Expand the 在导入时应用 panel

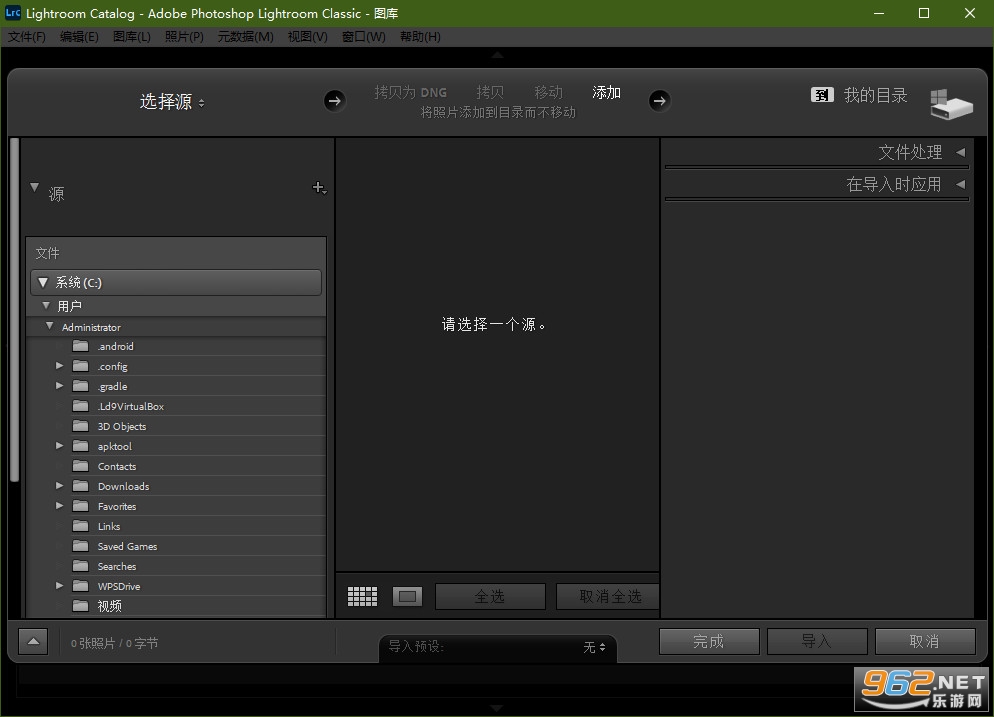(960, 184)
